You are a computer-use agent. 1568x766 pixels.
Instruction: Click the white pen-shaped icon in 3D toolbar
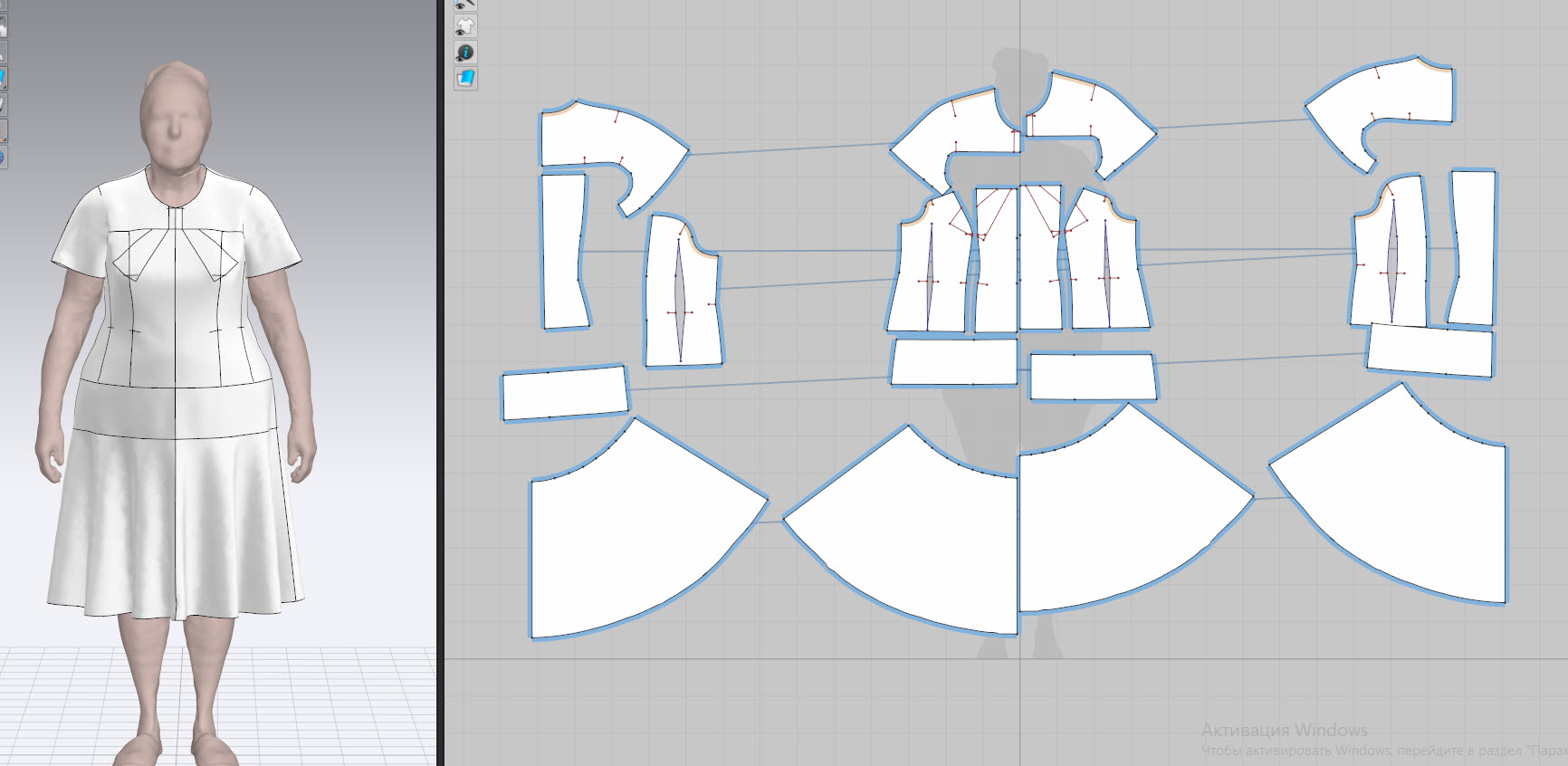3,104
